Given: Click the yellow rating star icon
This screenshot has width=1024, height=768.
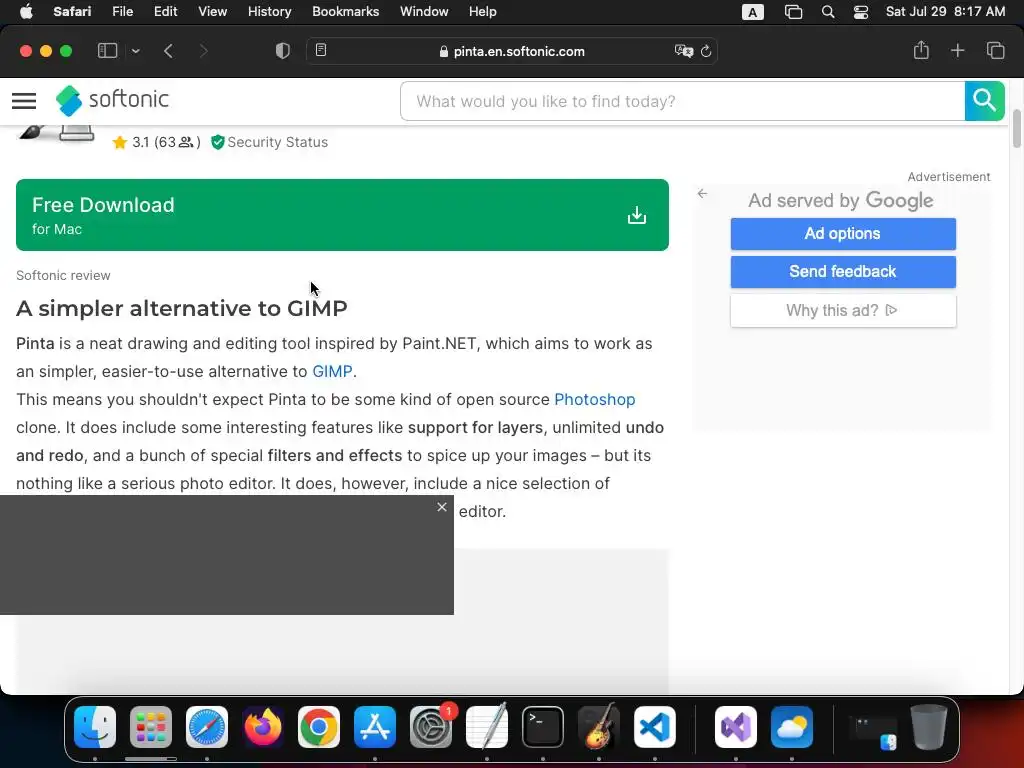Looking at the screenshot, I should pos(120,142).
